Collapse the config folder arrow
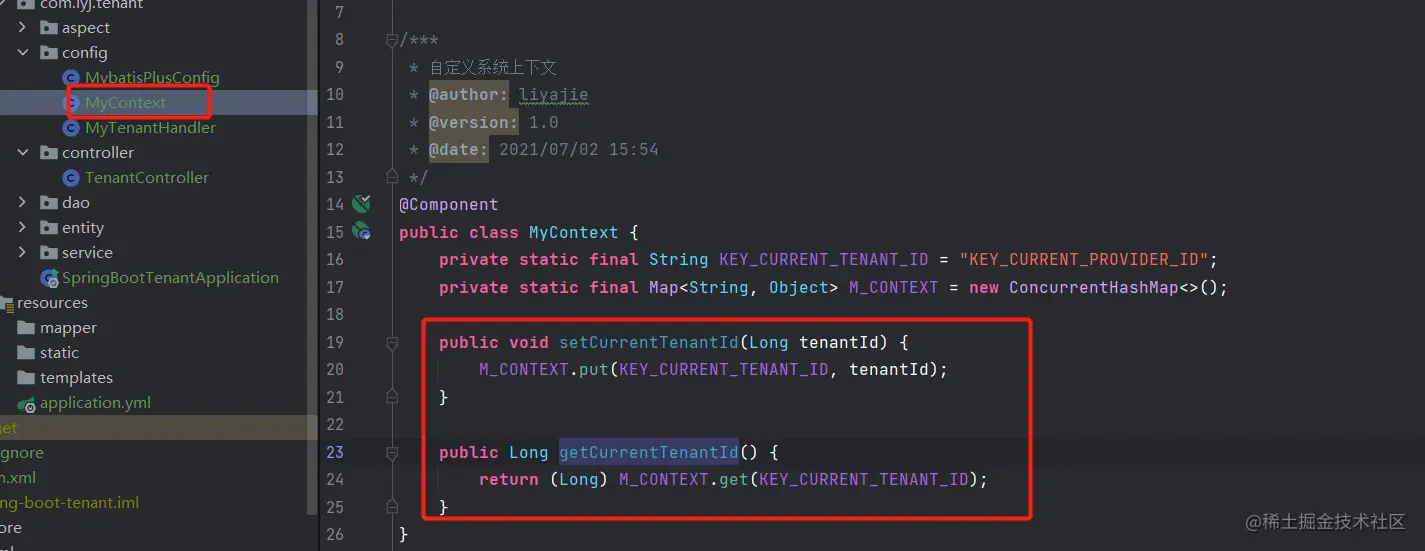 [23, 53]
